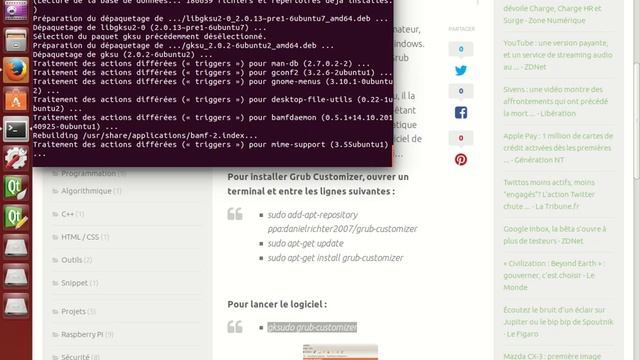Open the second mounted drive icon in the launcher
Viewport: 640px width, 360px height.
16,276
